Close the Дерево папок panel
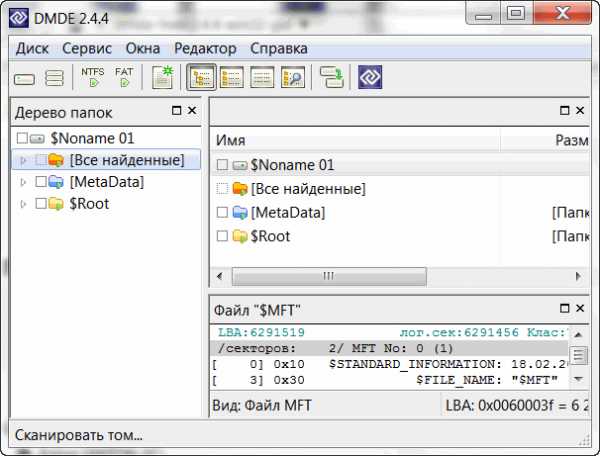Image resolution: width=600 pixels, height=456 pixels. (x=192, y=111)
